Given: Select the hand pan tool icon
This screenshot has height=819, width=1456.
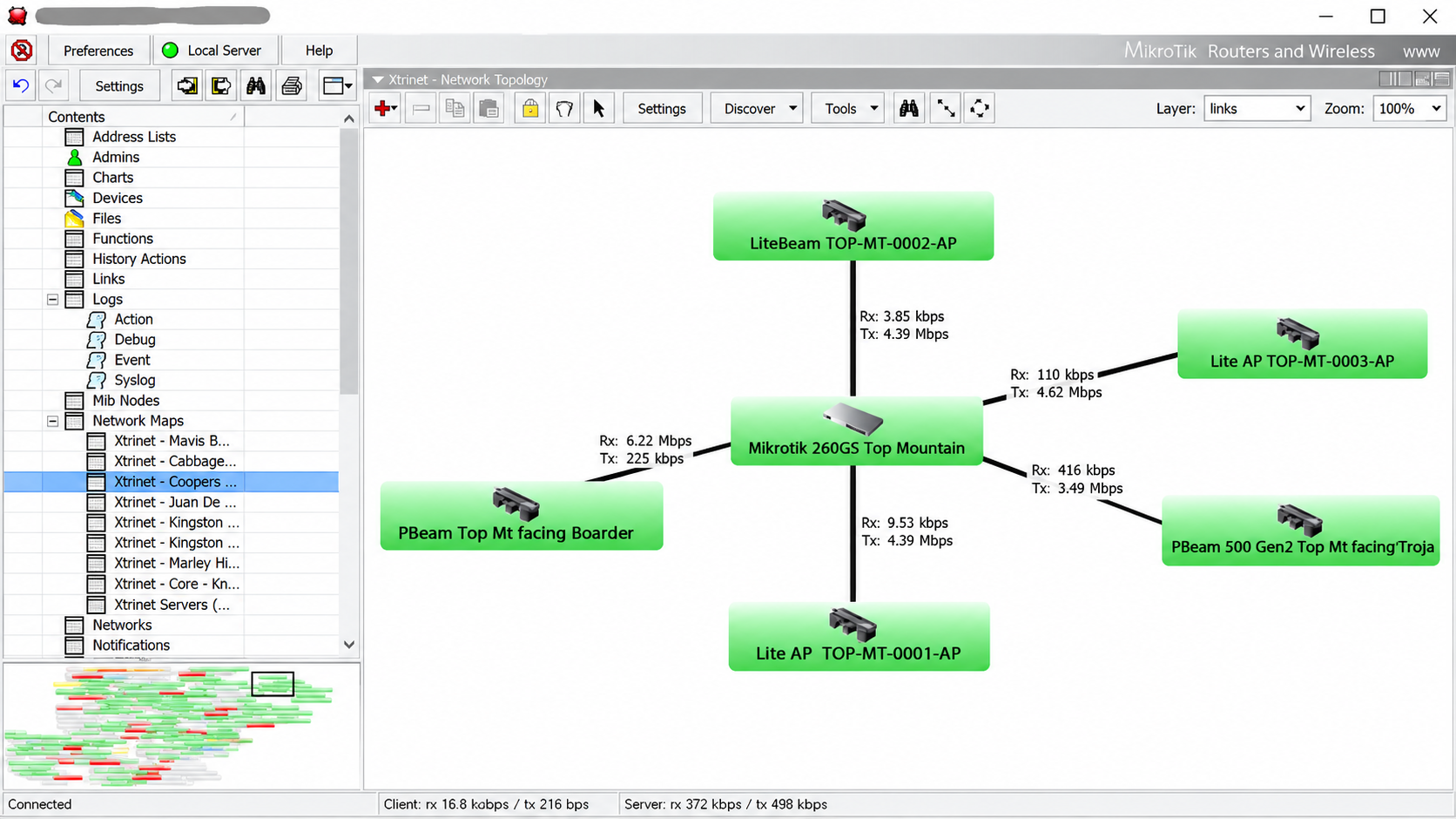Looking at the screenshot, I should 564,109.
